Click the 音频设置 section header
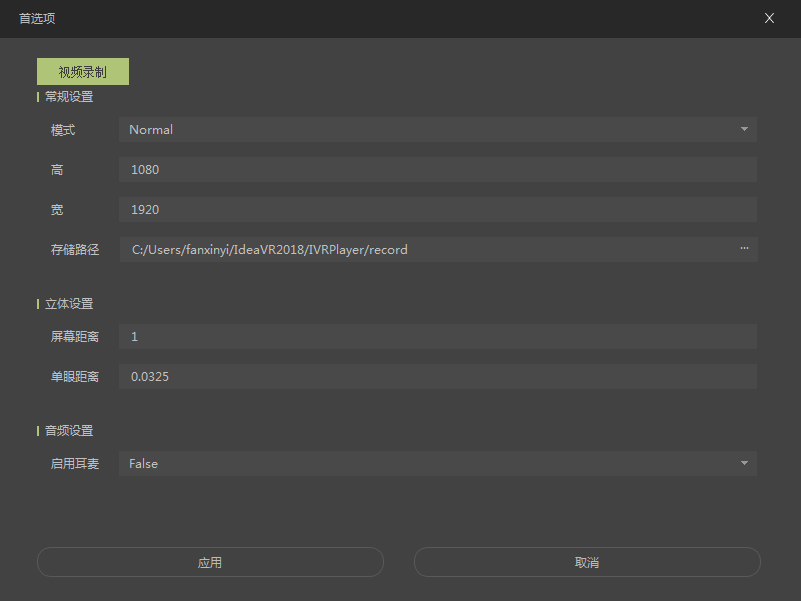The height and width of the screenshot is (601, 801). point(69,431)
